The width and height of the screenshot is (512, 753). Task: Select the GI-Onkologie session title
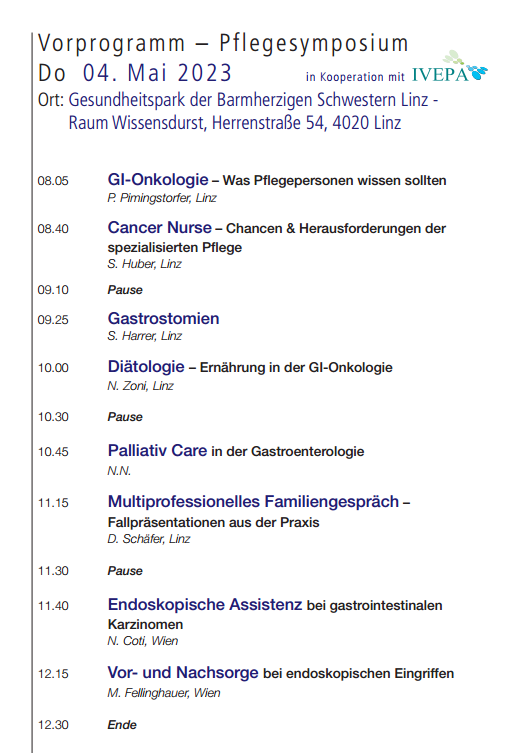pyautogui.click(x=158, y=180)
